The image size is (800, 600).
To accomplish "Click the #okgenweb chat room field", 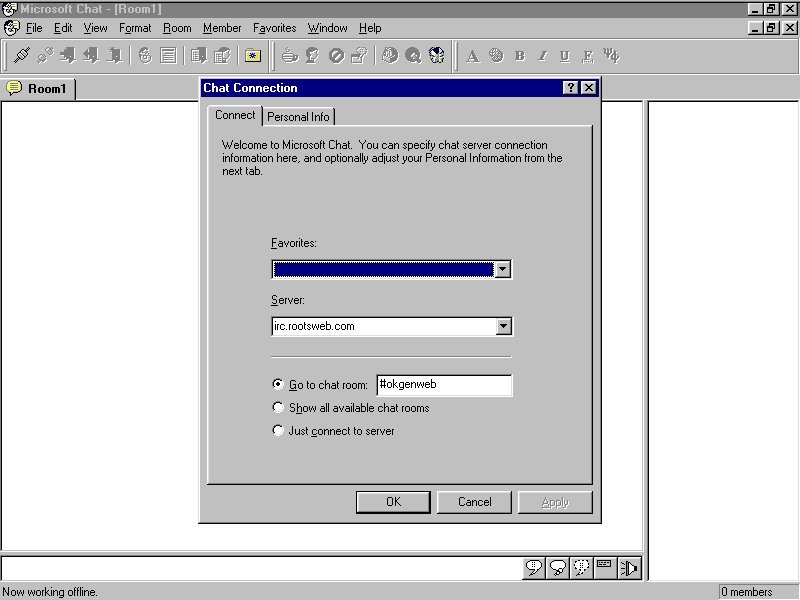I will click(444, 385).
